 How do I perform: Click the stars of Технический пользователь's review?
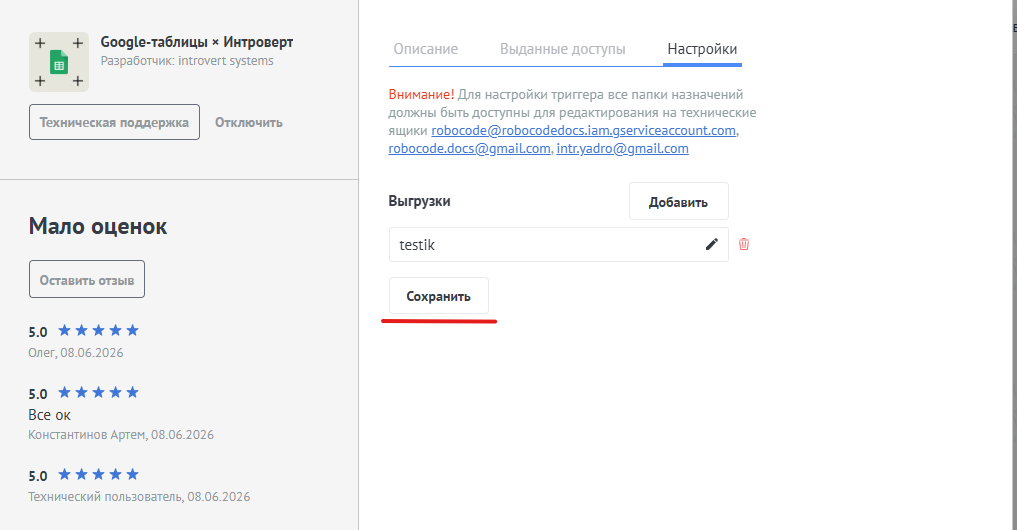[99, 475]
